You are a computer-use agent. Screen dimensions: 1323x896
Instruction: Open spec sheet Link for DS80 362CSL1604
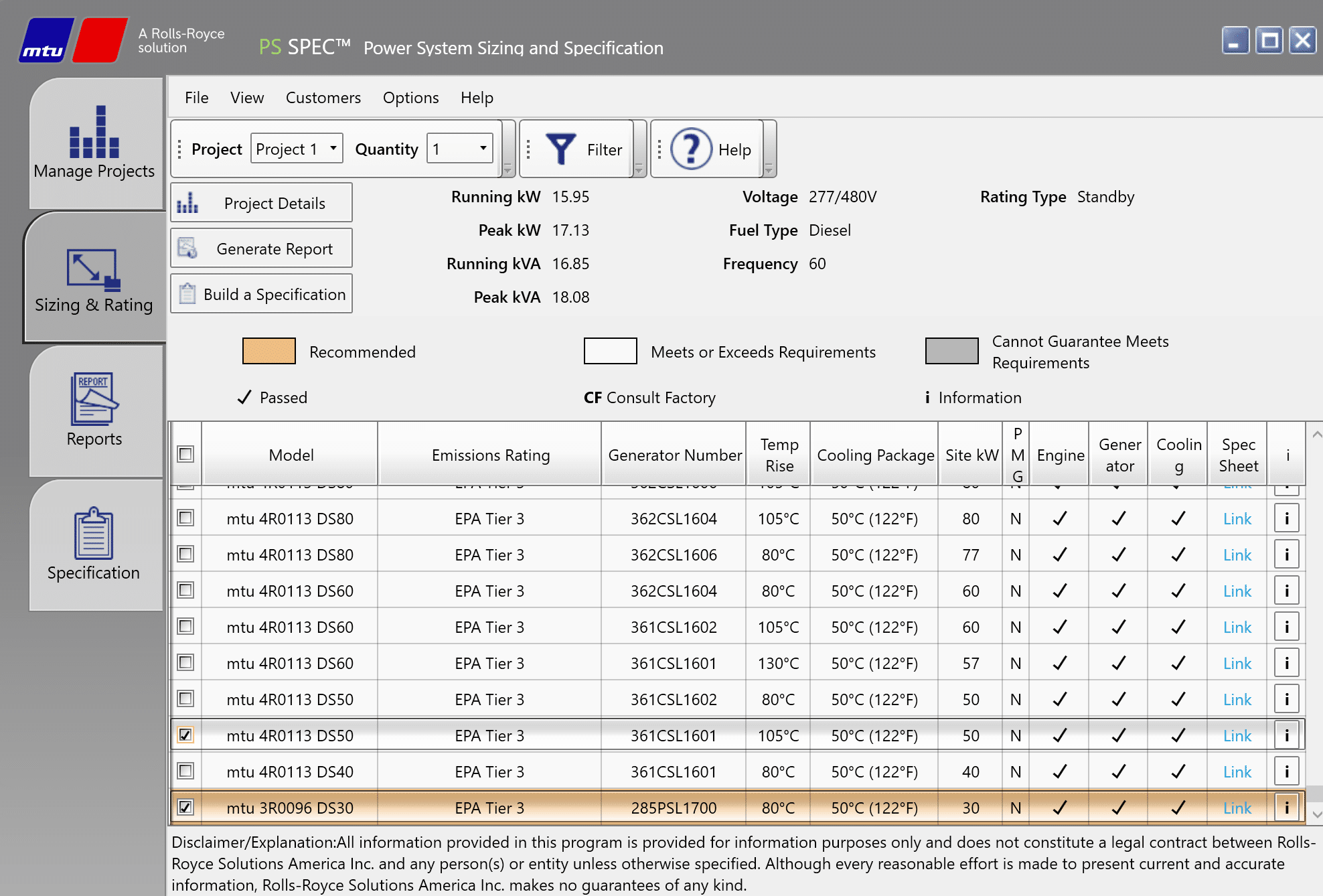1237,519
